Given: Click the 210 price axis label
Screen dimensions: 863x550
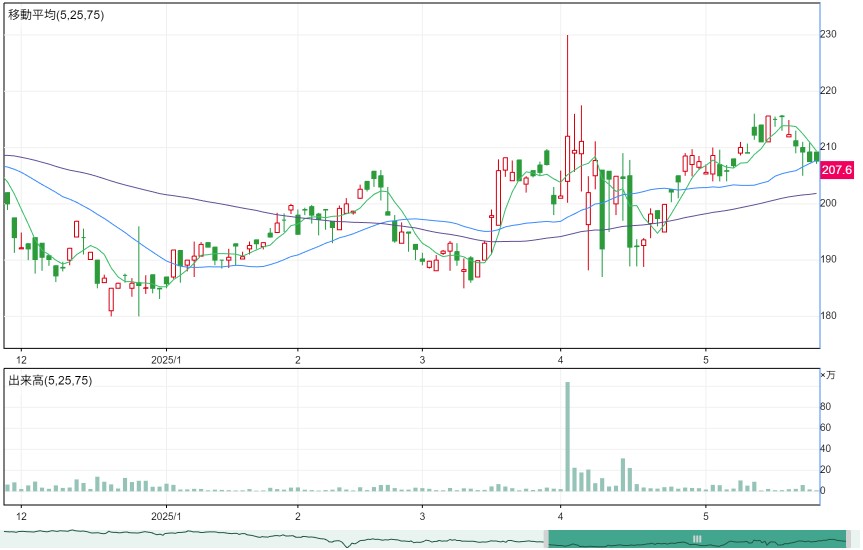Looking at the screenshot, I should click(x=828, y=146).
